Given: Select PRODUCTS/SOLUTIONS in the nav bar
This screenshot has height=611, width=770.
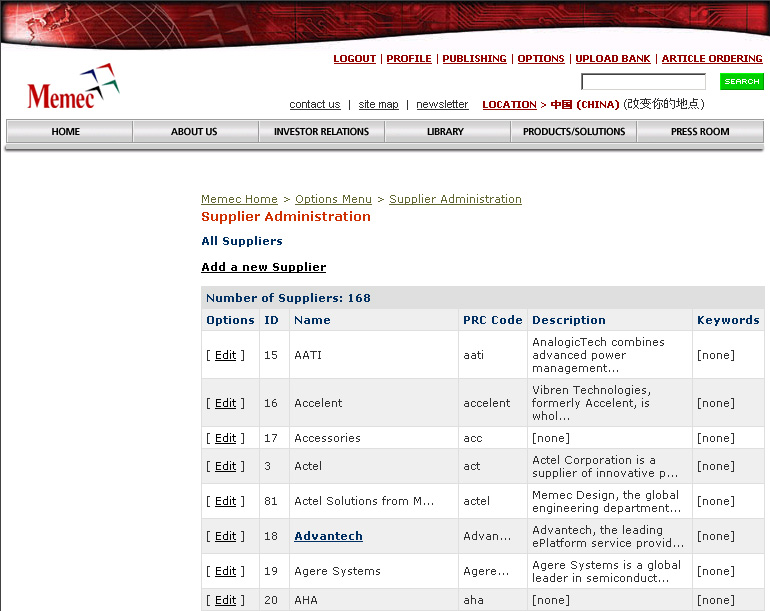Looking at the screenshot, I should pyautogui.click(x=574, y=132).
